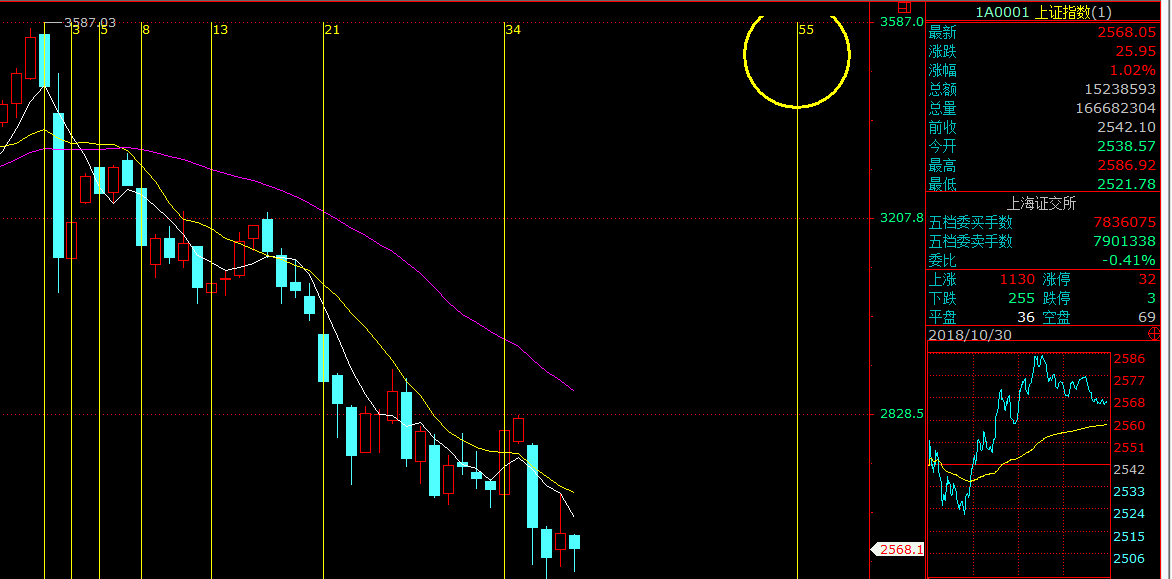Click the 1A0001 上证指数(1) title
This screenshot has height=579, width=1172.
[1043, 12]
